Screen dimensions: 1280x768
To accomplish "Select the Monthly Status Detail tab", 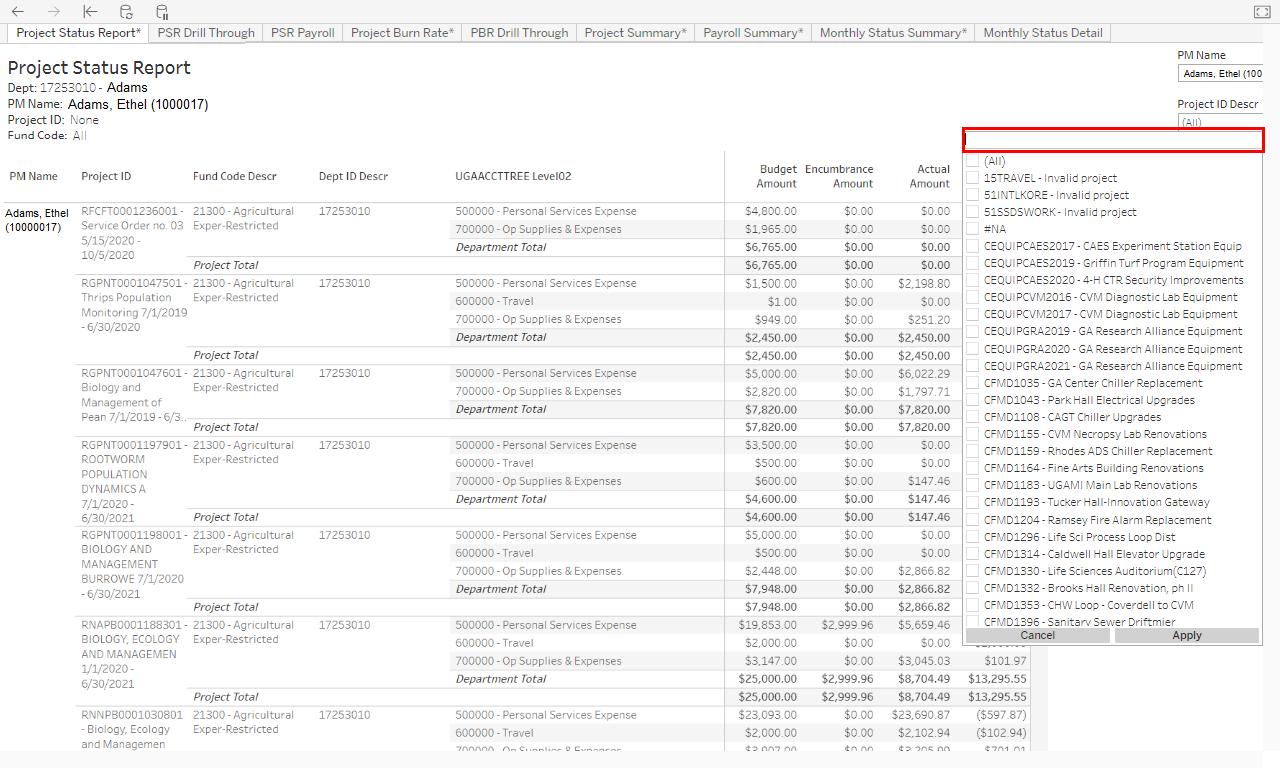I will coord(1043,33).
